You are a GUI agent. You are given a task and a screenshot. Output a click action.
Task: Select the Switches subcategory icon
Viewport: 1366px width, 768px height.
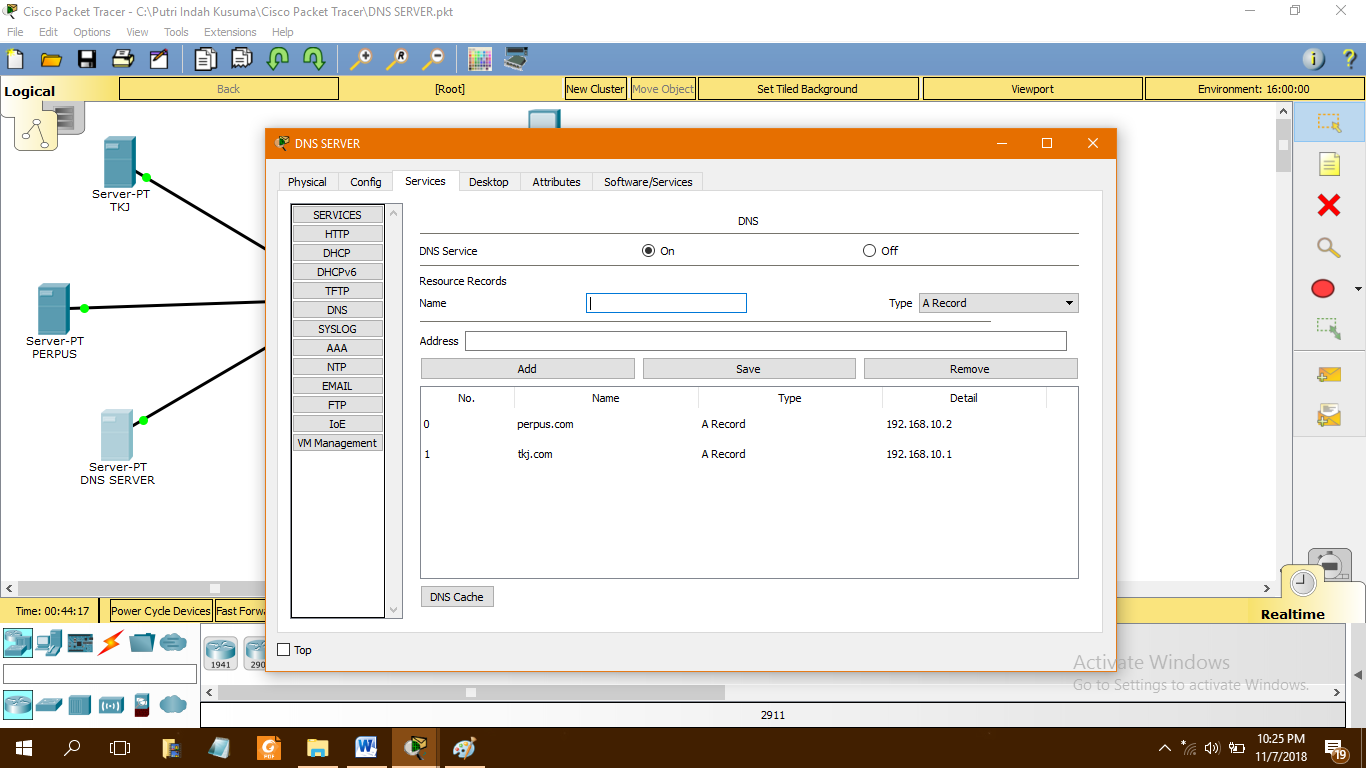point(48,704)
